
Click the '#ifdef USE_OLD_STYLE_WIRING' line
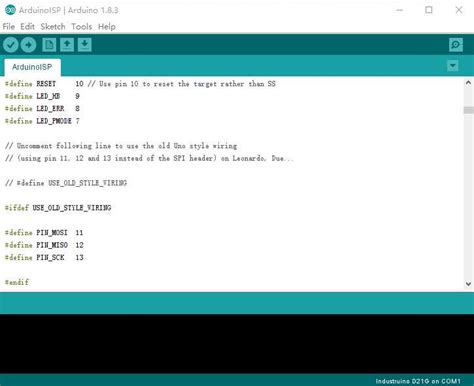pyautogui.click(x=58, y=208)
